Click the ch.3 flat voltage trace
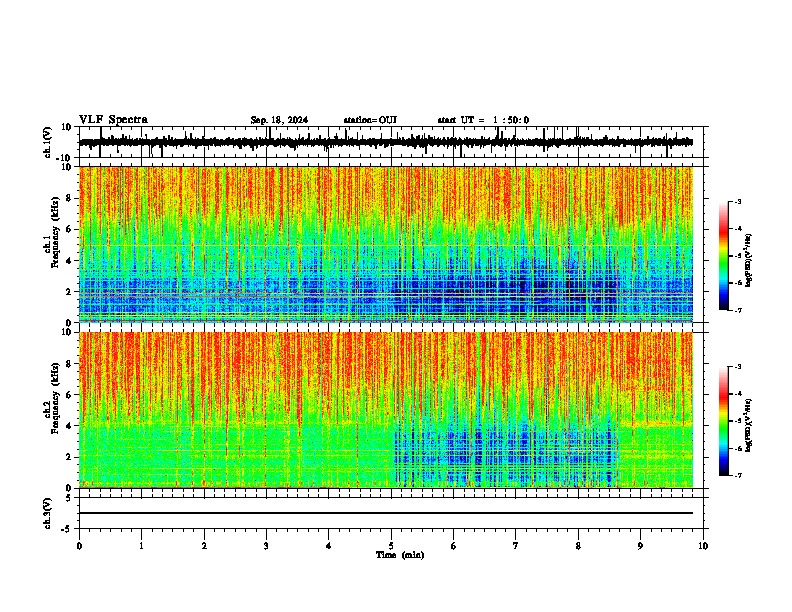This screenshot has width=792, height=612. [386, 513]
